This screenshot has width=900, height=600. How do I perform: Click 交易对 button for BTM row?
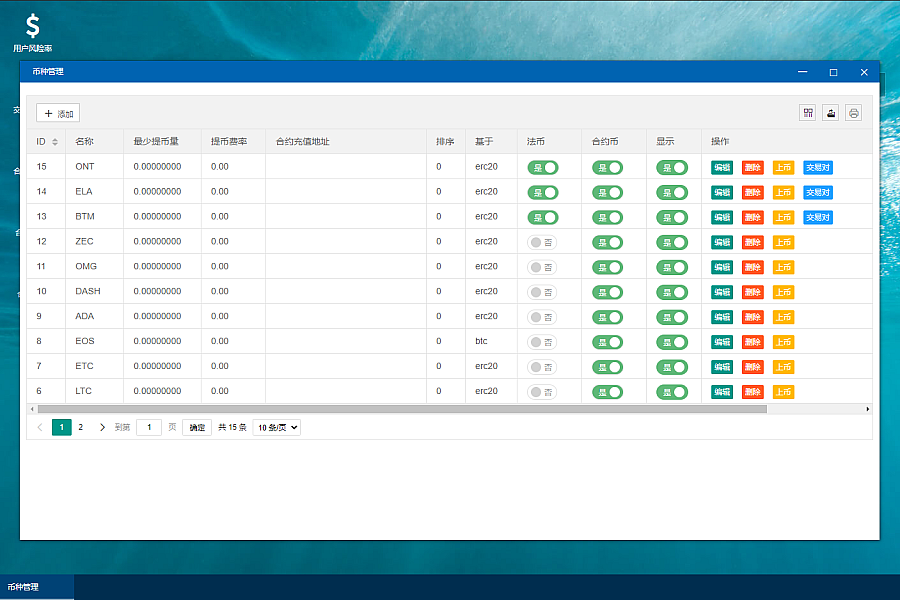pos(818,218)
